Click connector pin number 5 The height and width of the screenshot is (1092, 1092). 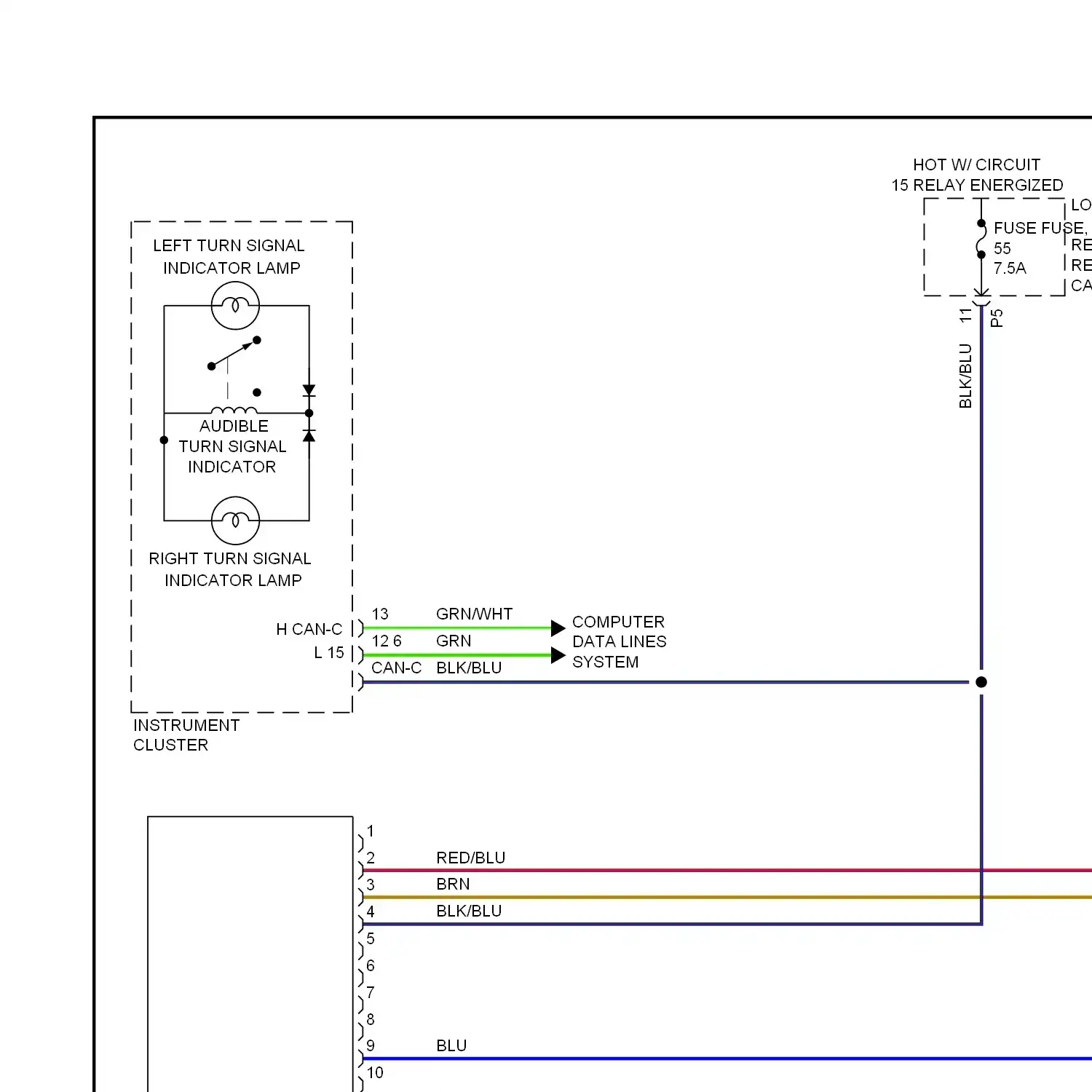tap(371, 938)
